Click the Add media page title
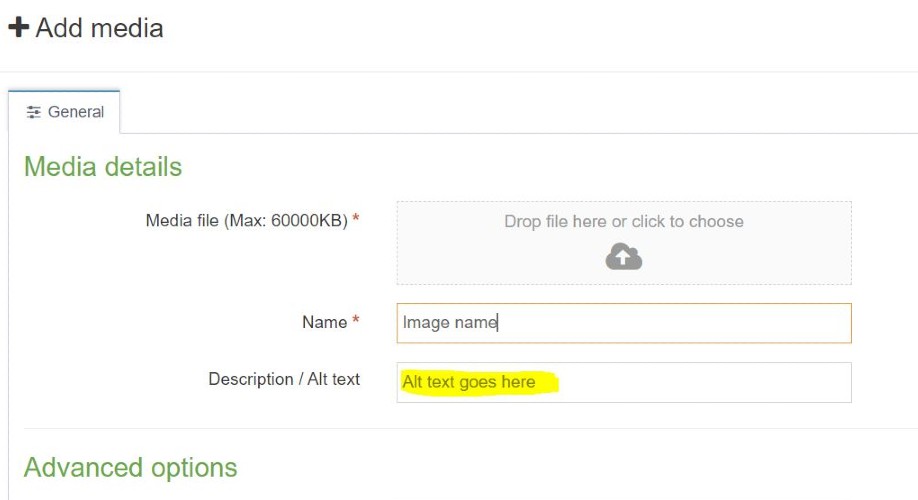Screen dimensions: 918x500 point(99,27)
